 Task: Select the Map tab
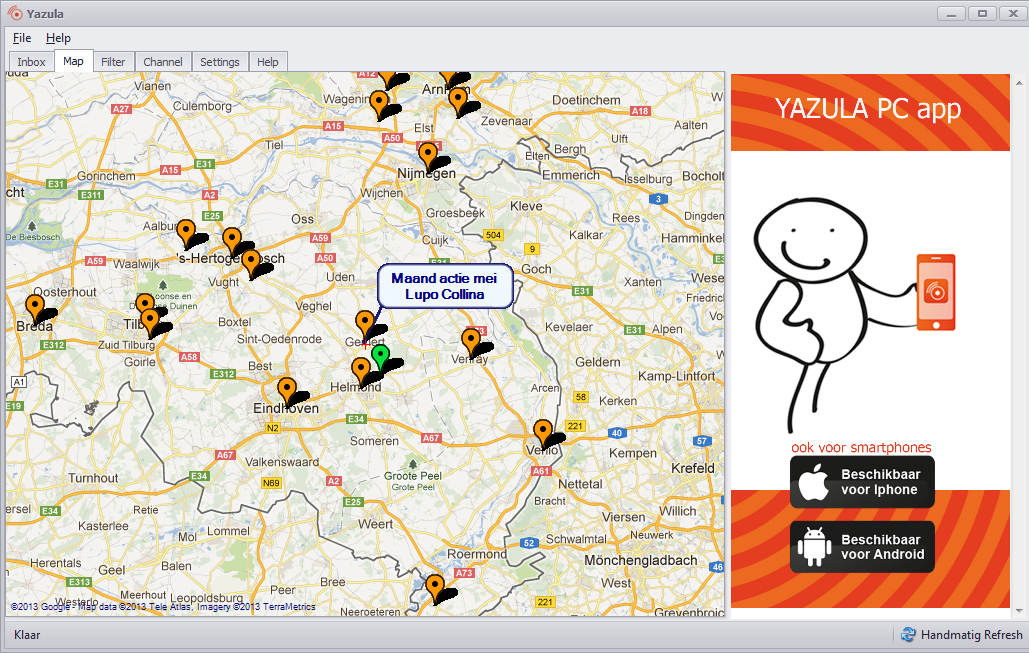pos(74,61)
